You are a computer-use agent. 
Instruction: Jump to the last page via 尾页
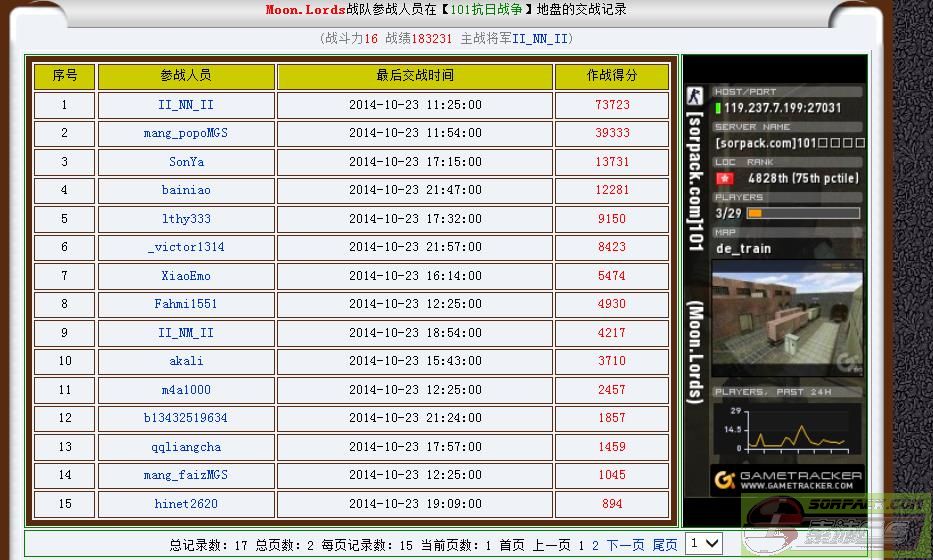click(x=665, y=545)
